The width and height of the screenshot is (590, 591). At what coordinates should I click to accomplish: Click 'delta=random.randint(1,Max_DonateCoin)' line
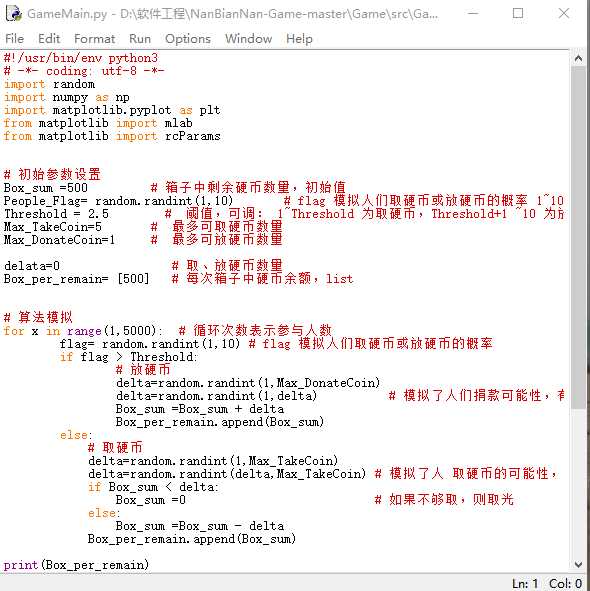(248, 383)
